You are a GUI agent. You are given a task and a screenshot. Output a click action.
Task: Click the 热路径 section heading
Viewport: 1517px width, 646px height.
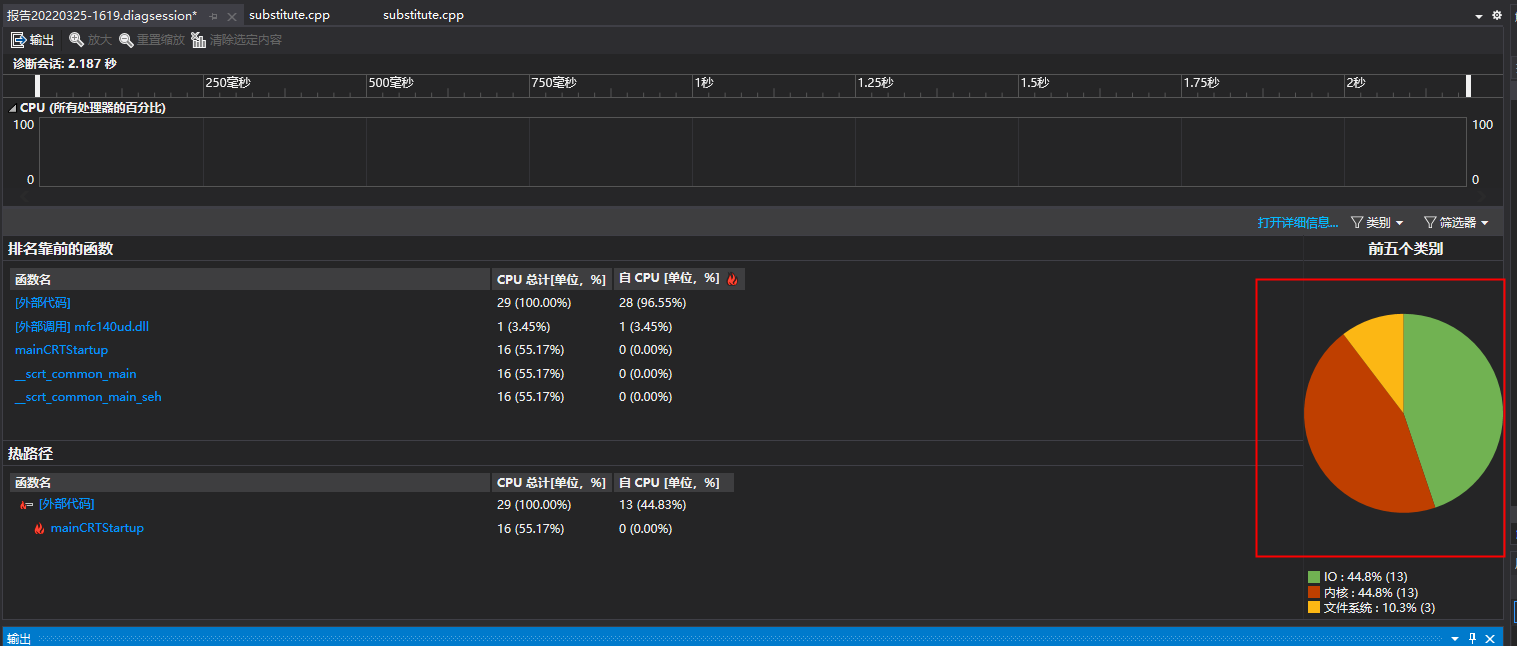point(30,454)
